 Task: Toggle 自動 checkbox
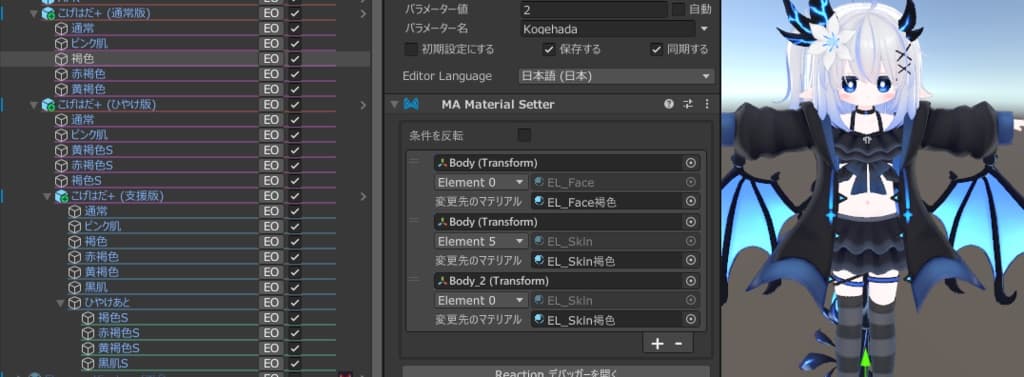(679, 9)
